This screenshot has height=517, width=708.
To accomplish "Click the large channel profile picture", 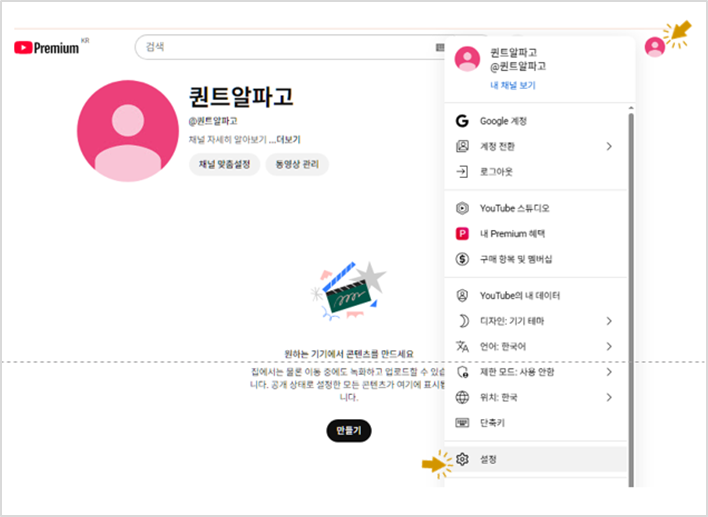I will pos(128,131).
